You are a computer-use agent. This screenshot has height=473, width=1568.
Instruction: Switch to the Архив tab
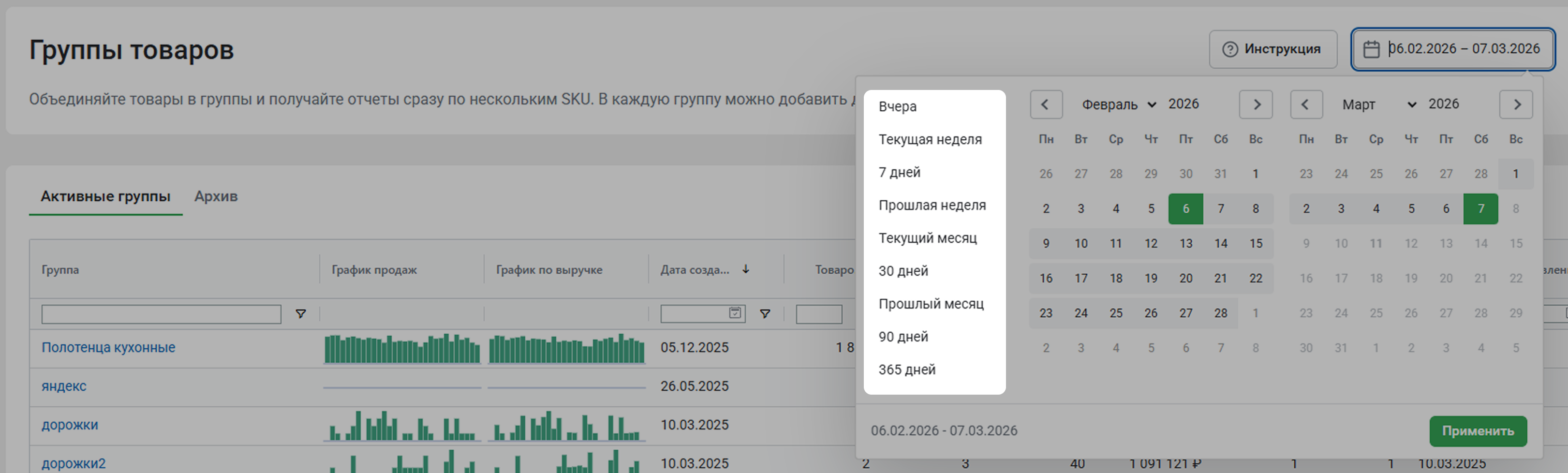[216, 197]
